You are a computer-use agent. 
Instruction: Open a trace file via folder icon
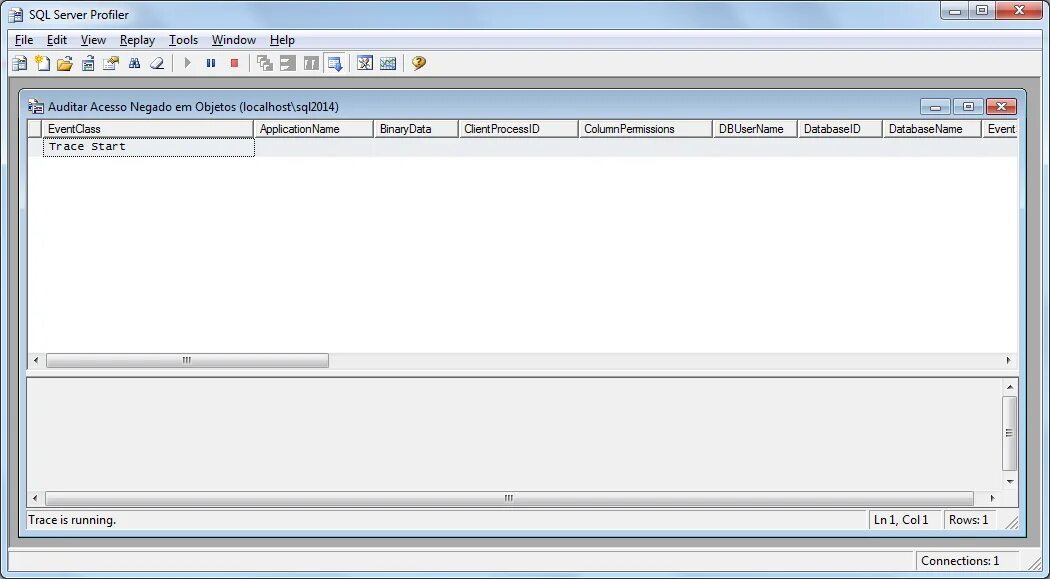(x=65, y=64)
